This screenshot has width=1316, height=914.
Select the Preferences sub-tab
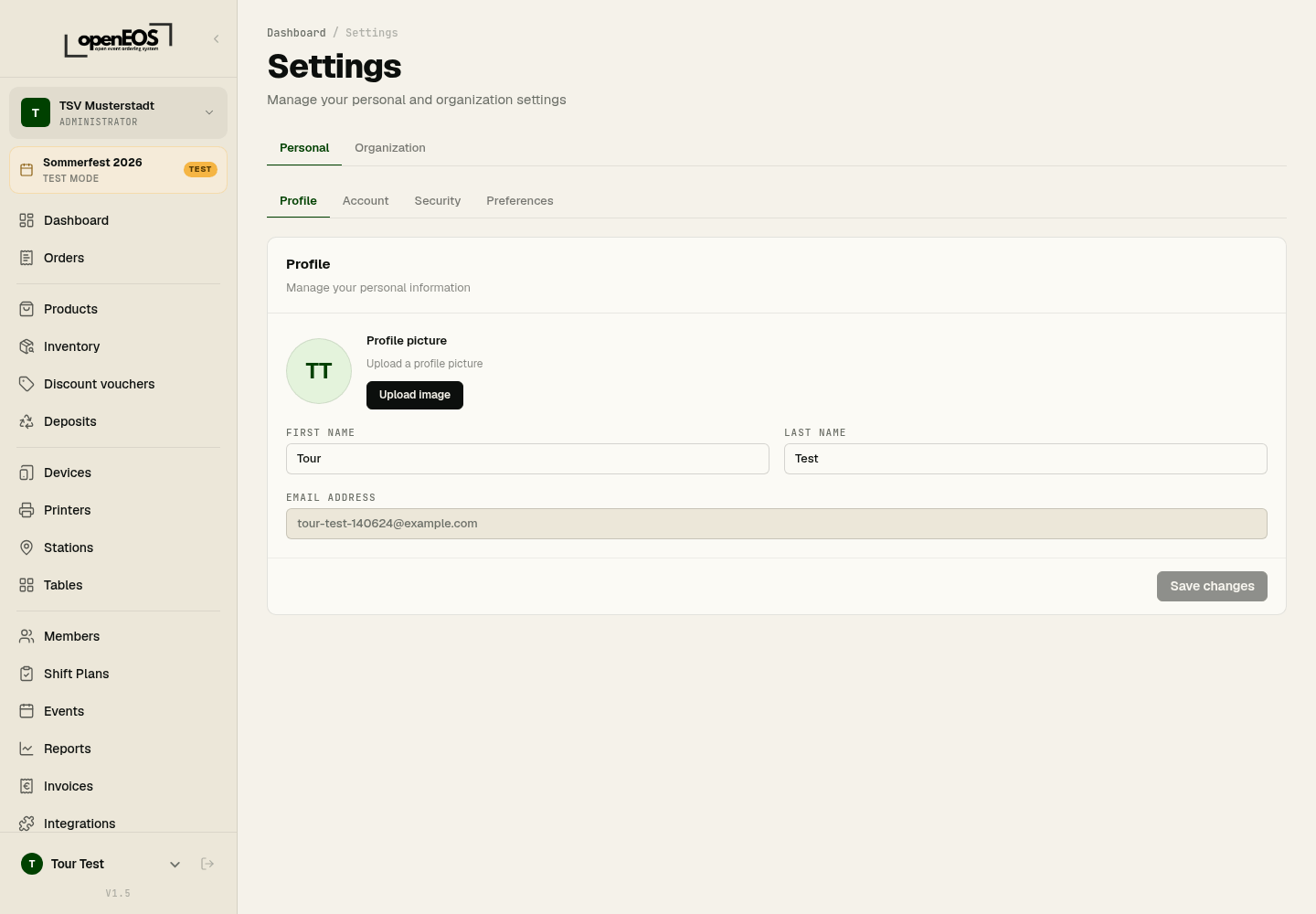click(x=520, y=201)
